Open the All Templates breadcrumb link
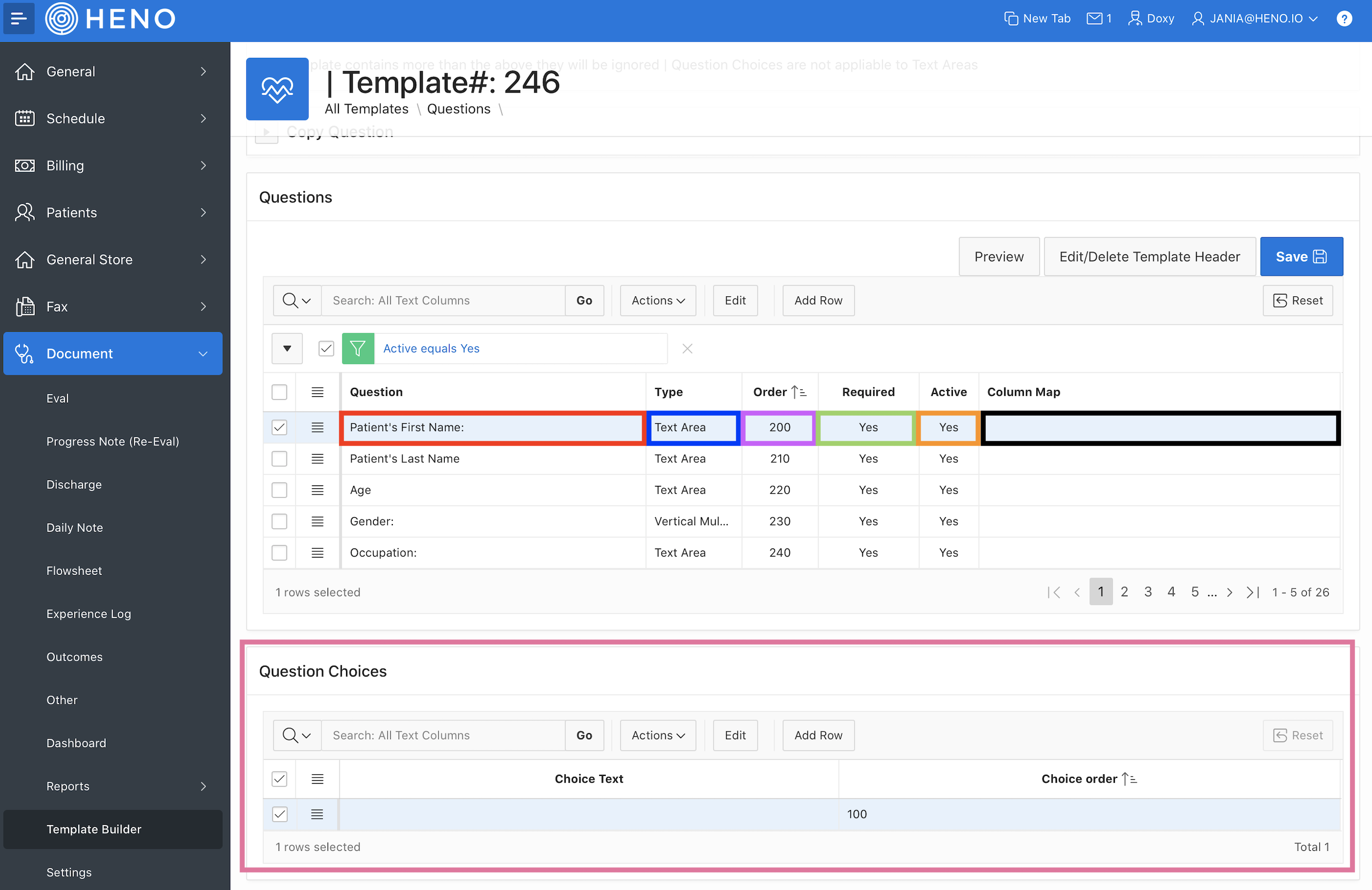This screenshot has width=1372, height=890. coord(366,109)
